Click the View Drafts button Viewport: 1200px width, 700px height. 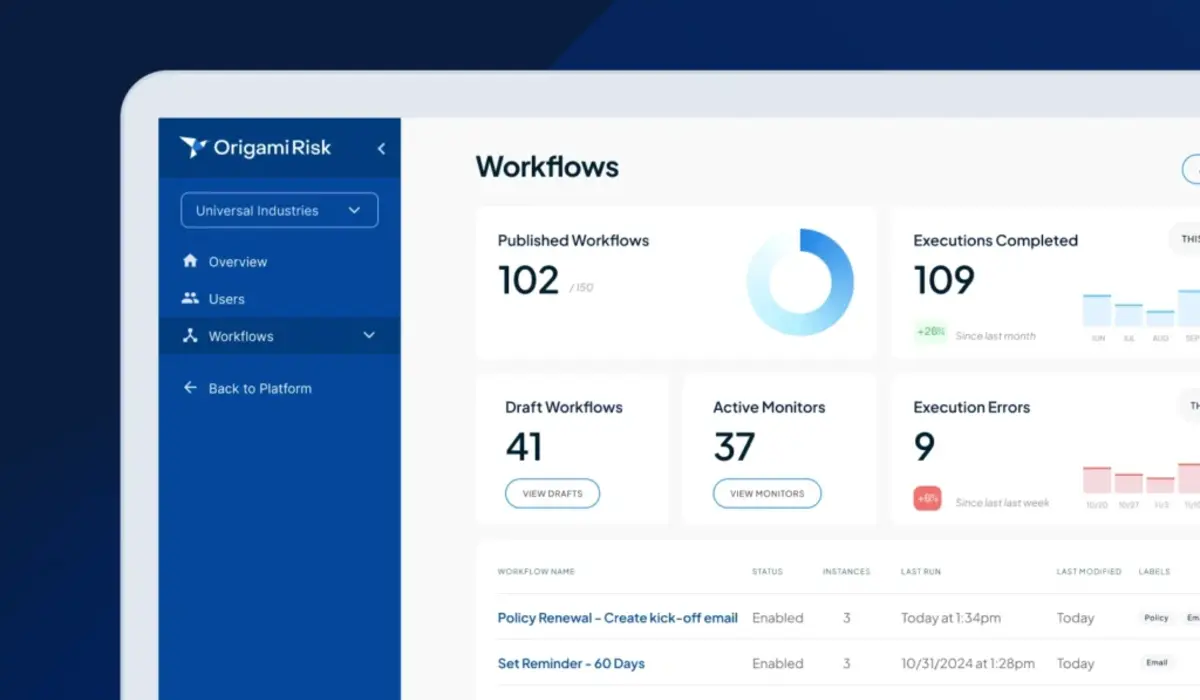point(552,493)
